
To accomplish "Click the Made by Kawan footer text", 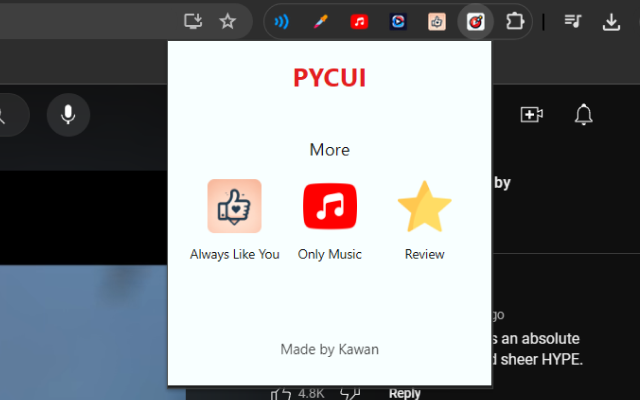I will [x=329, y=349].
